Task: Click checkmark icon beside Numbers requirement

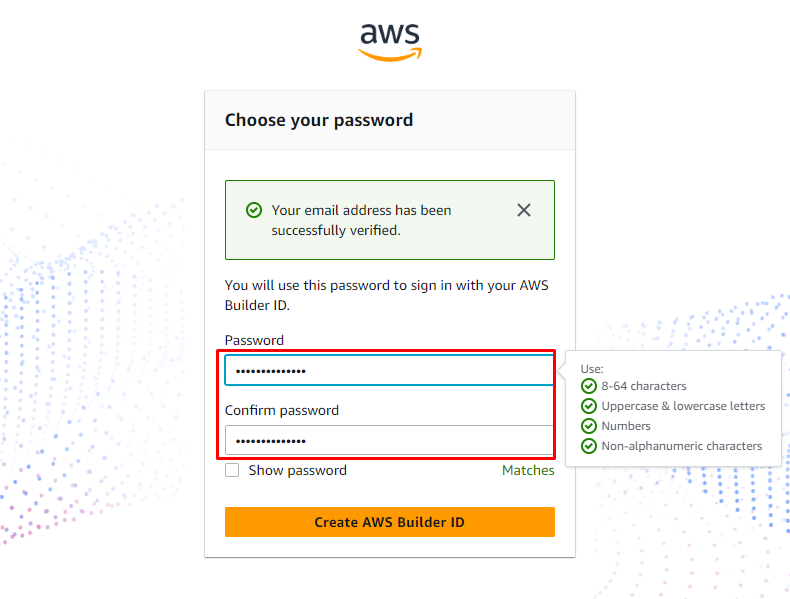Action: pos(589,426)
